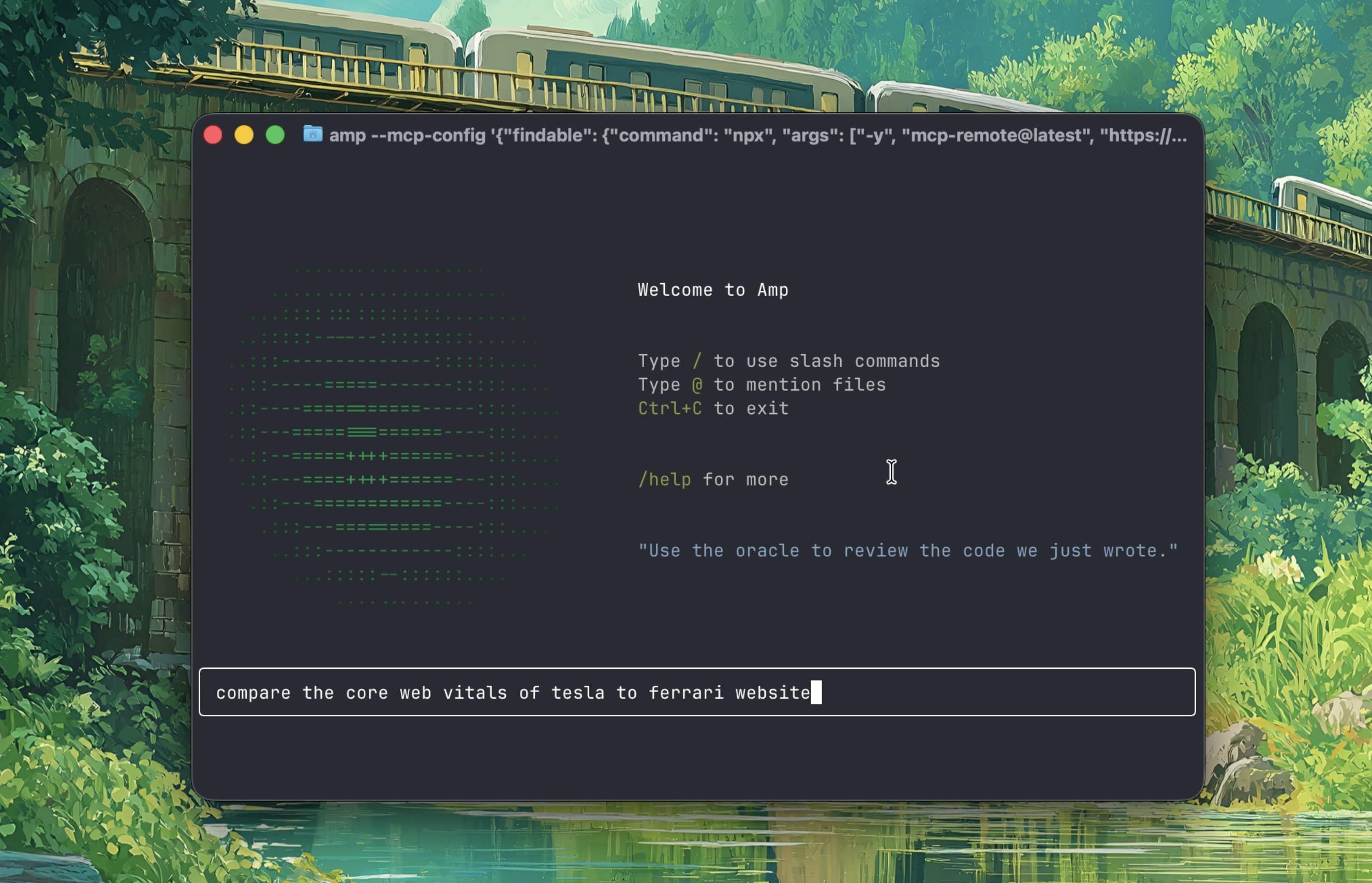Click the /help command text
Viewport: 1372px width, 883px height.
pyautogui.click(x=665, y=479)
